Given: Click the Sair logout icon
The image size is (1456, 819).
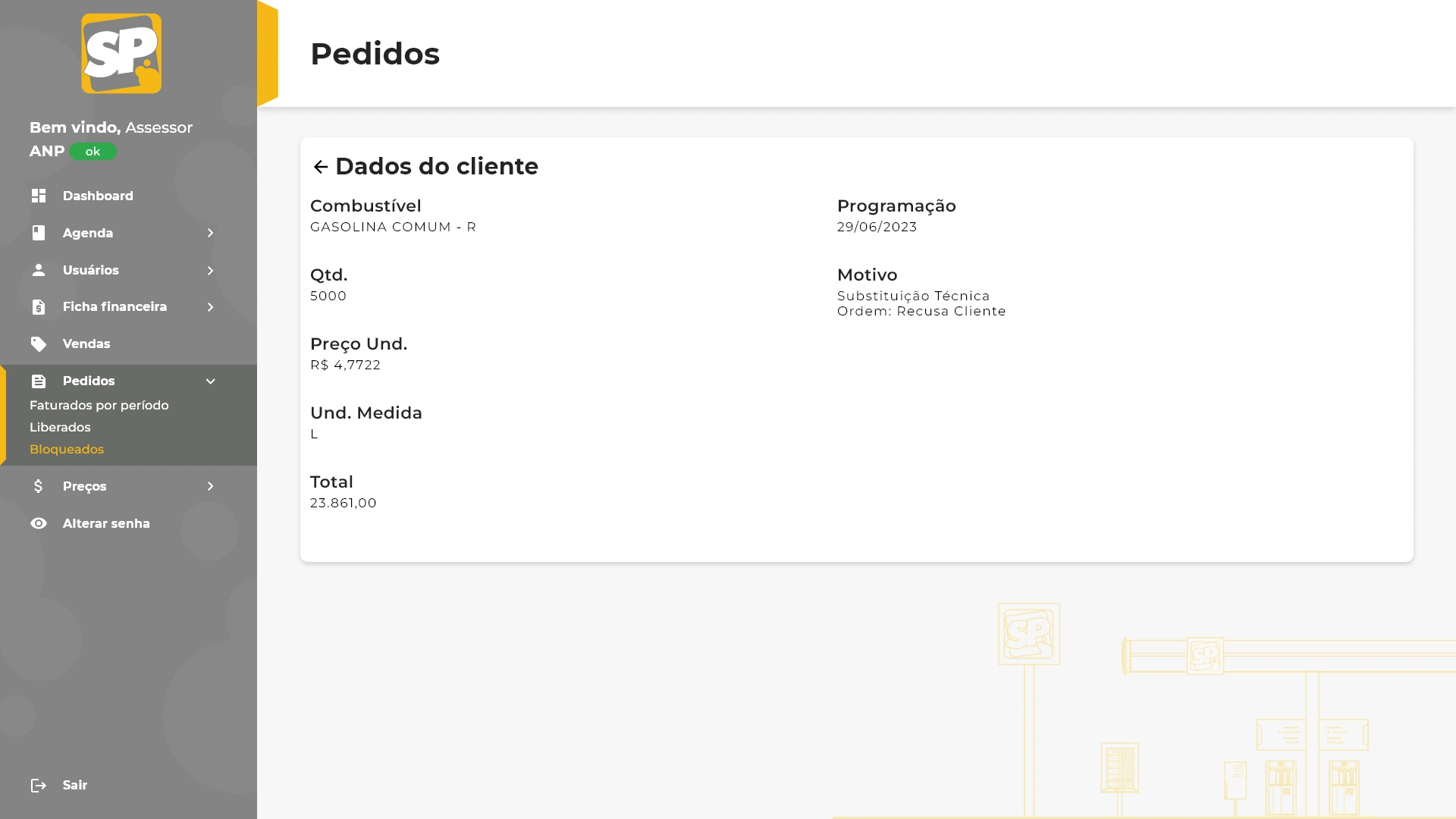Looking at the screenshot, I should [39, 786].
